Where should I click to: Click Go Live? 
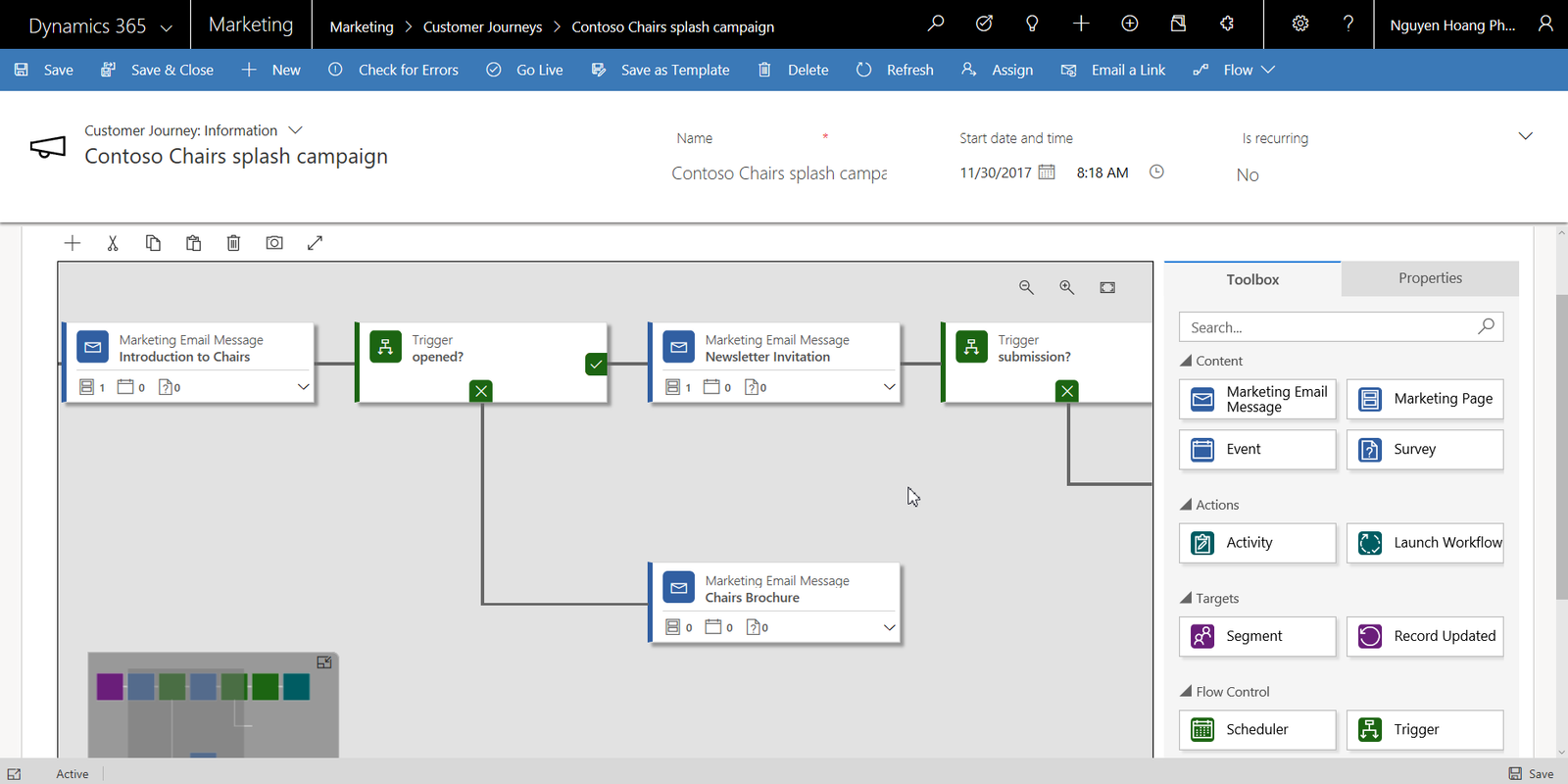coord(524,70)
